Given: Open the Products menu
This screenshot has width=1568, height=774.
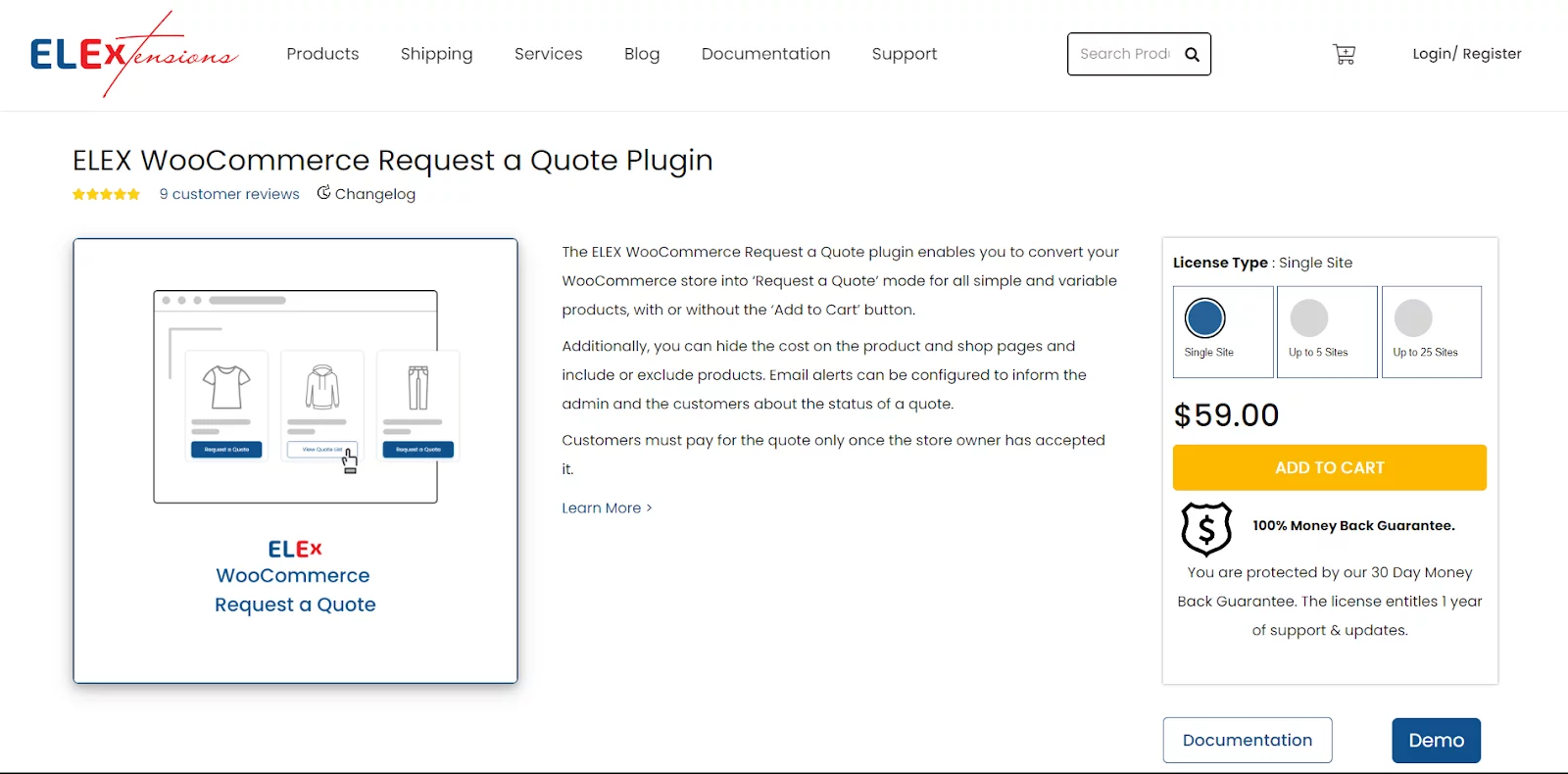Looking at the screenshot, I should click(x=322, y=54).
